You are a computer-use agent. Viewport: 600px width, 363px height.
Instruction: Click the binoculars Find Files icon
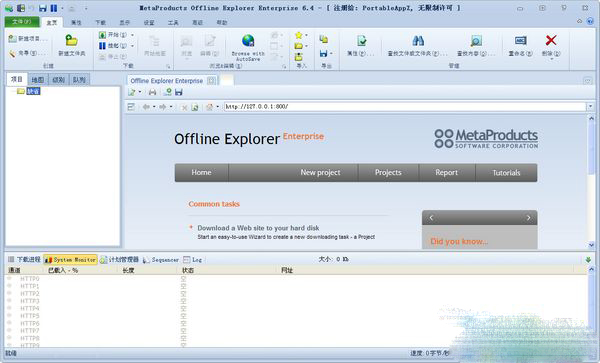pyautogui.click(x=418, y=41)
